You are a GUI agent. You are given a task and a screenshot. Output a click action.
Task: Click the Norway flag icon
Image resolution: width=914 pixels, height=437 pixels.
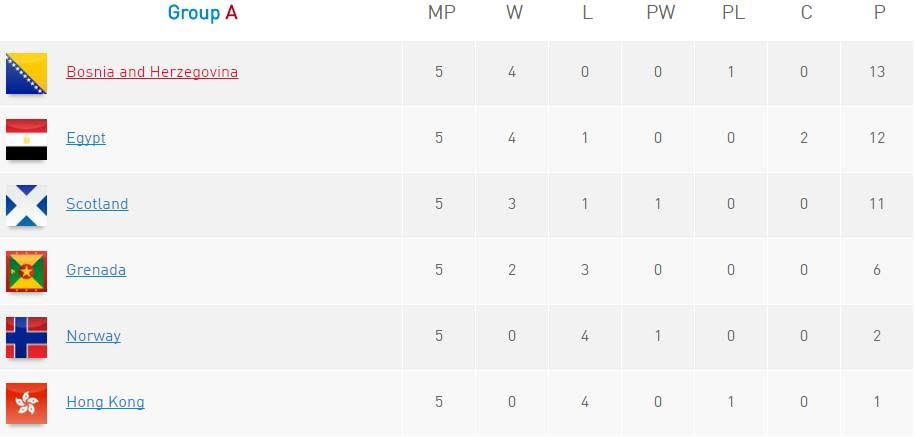click(x=26, y=337)
